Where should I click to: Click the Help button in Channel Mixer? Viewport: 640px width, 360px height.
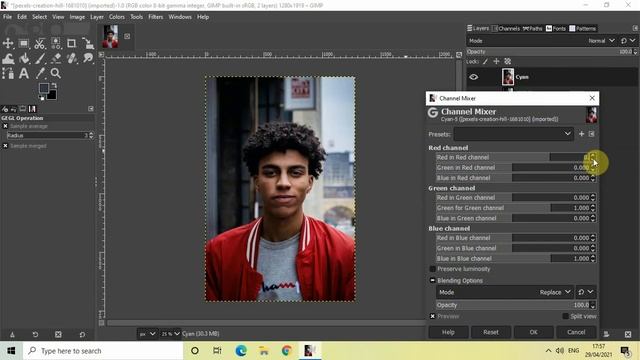[448, 332]
